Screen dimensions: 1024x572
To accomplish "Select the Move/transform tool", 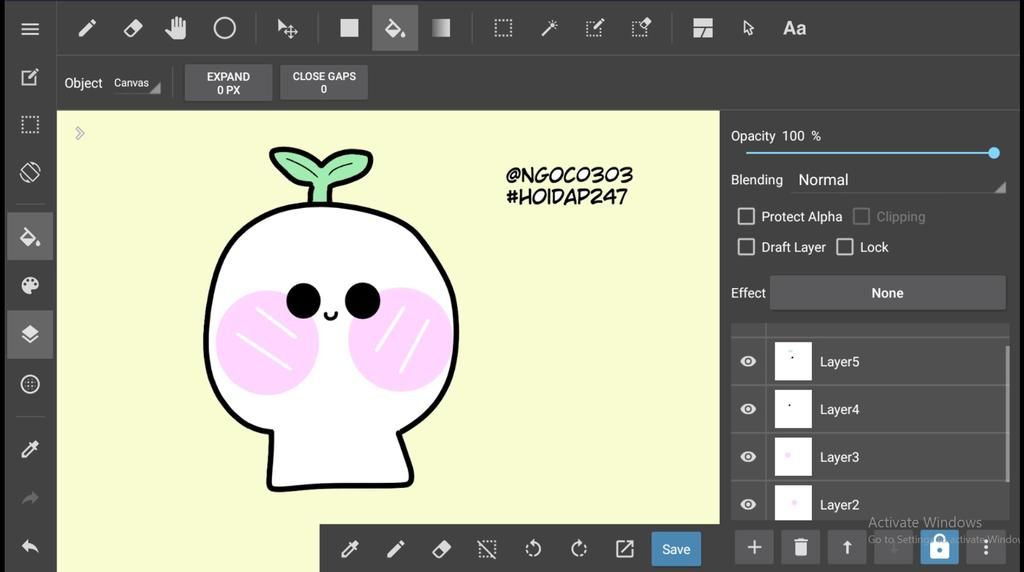I will tap(287, 29).
